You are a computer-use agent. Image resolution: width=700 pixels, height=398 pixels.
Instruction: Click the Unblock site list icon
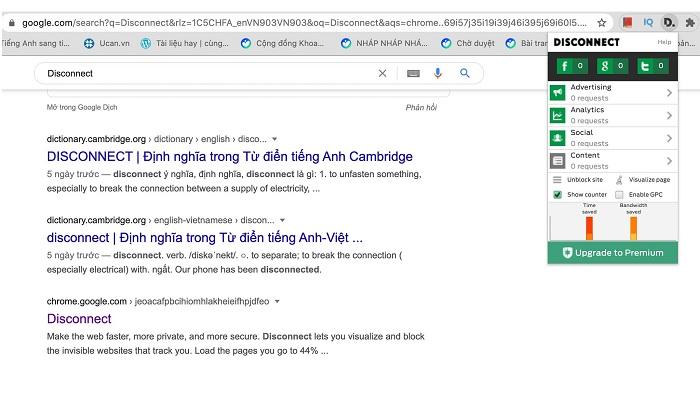557,180
